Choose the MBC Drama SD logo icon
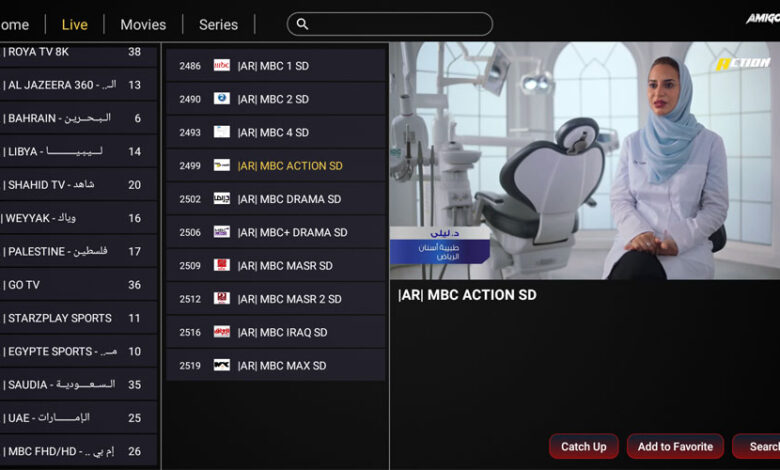This screenshot has width=780, height=470. (x=222, y=198)
